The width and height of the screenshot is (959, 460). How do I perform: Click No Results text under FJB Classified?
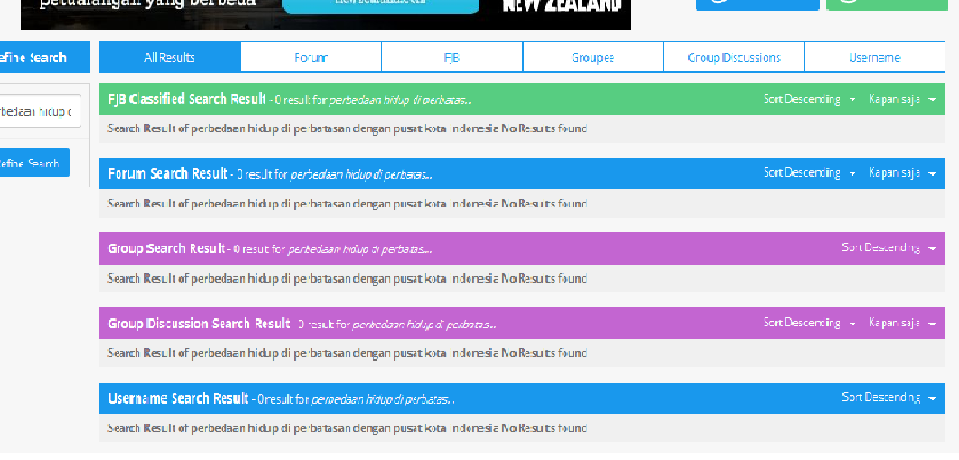pos(347,128)
